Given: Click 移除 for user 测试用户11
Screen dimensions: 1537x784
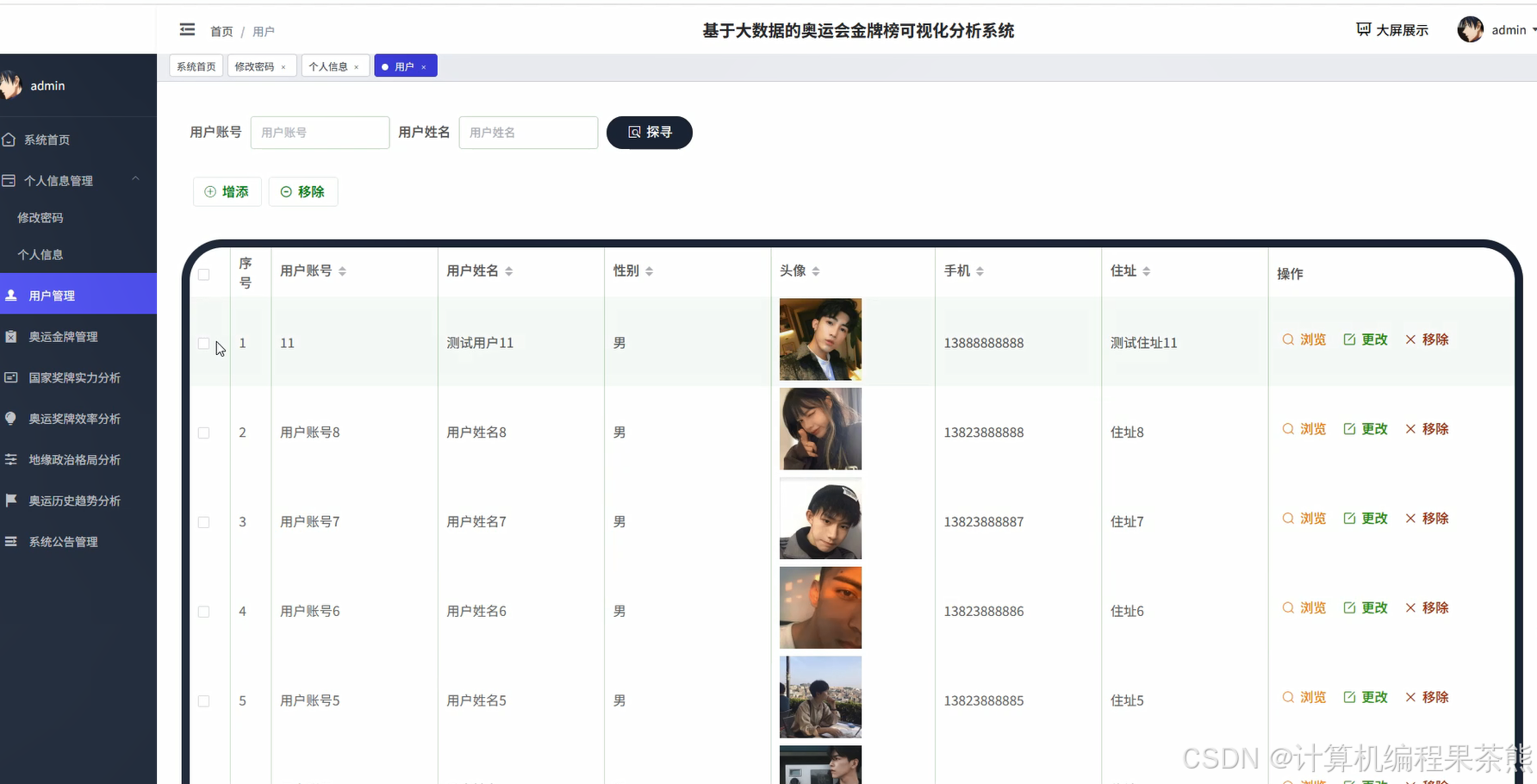Looking at the screenshot, I should pos(1427,339).
